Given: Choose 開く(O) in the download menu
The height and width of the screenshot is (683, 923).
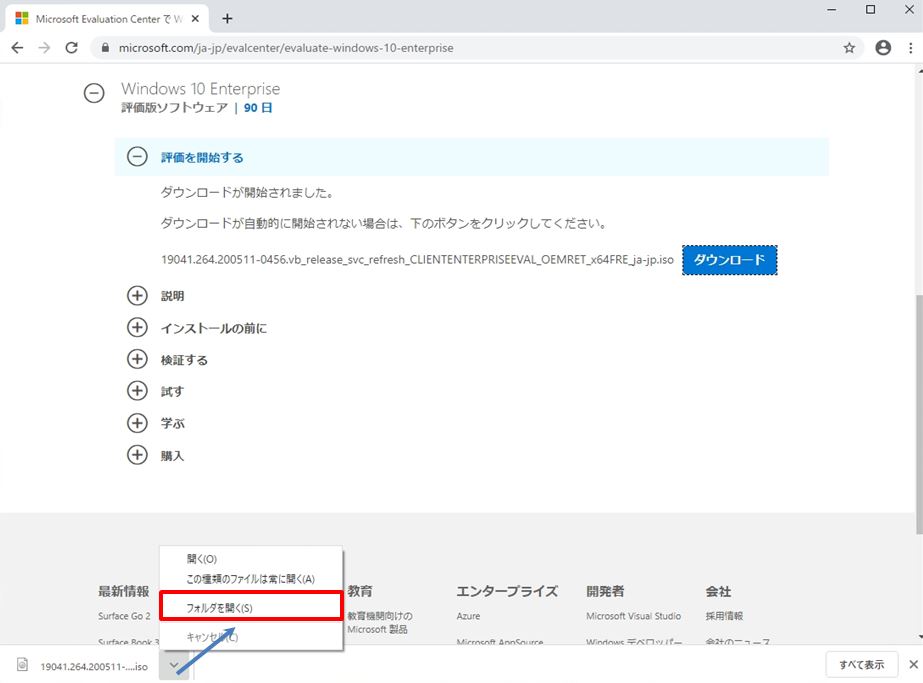Looking at the screenshot, I should [x=202, y=559].
